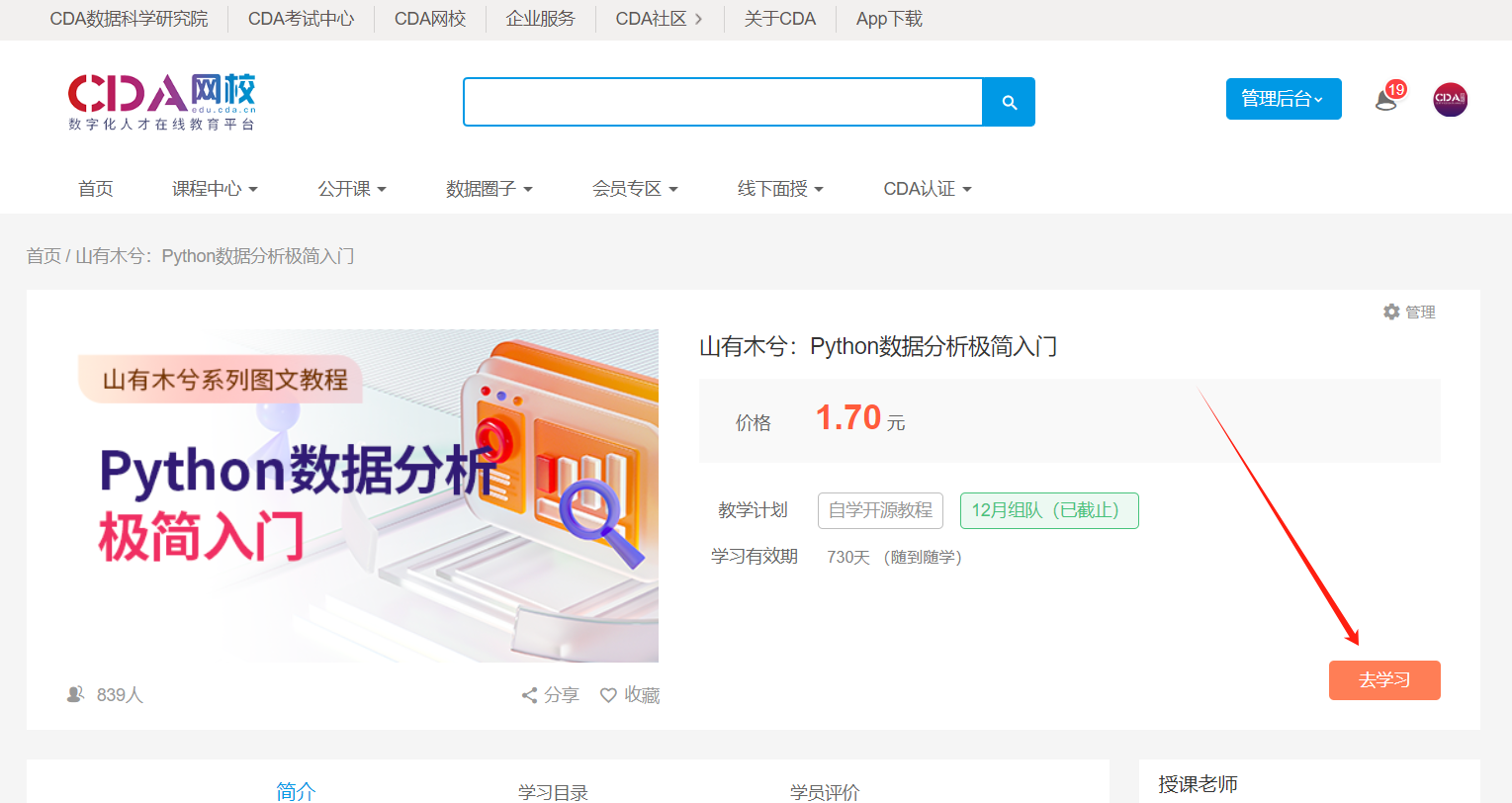Switch to the 简介 tab
The height and width of the screenshot is (803, 1512).
click(x=297, y=791)
